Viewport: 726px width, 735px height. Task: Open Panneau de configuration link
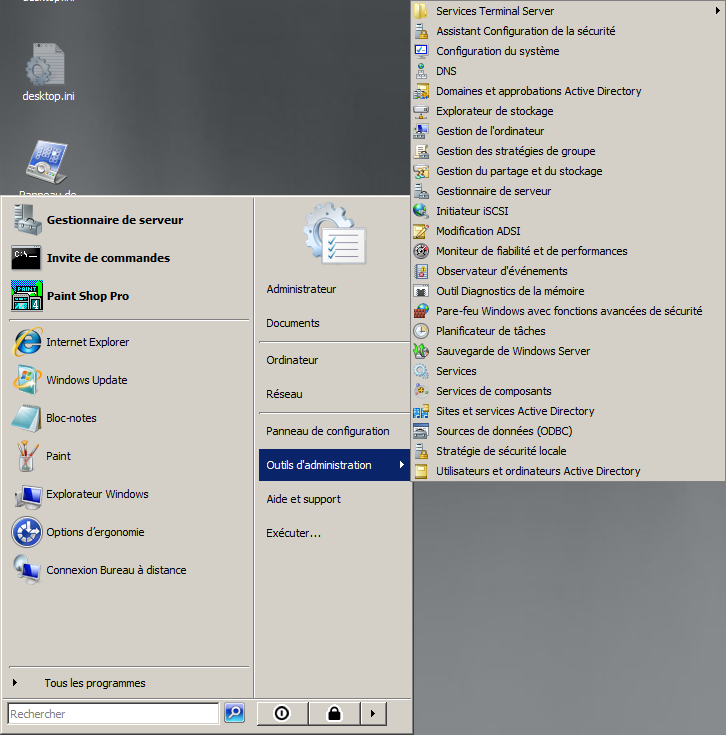[327, 431]
